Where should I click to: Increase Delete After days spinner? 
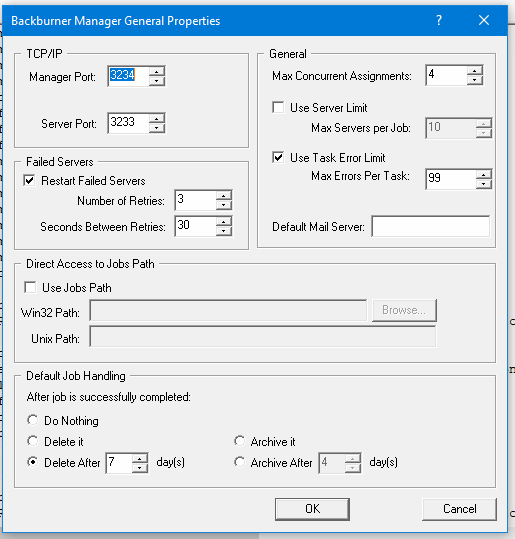140,459
